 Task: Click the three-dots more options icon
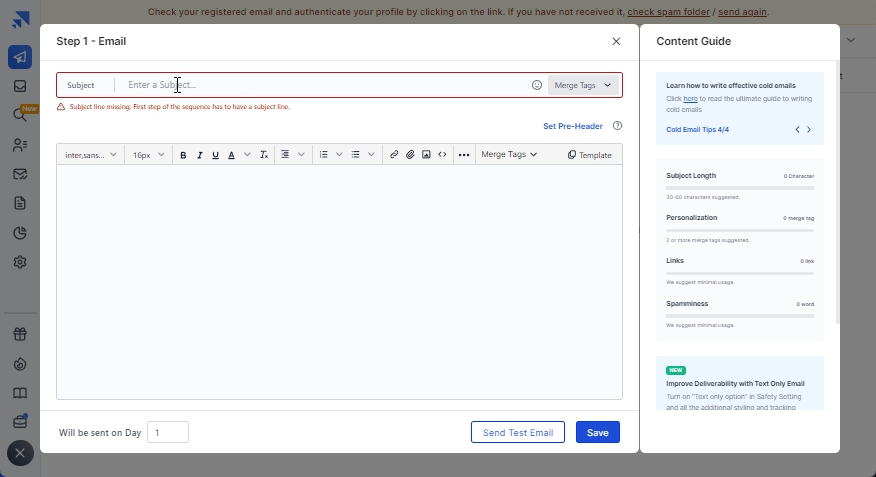463,155
